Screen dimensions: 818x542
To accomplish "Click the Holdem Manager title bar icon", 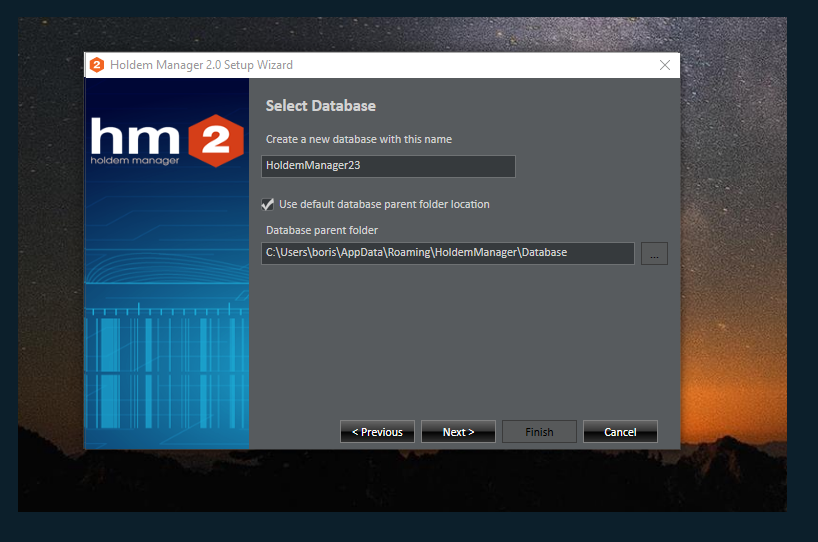I will (97, 65).
